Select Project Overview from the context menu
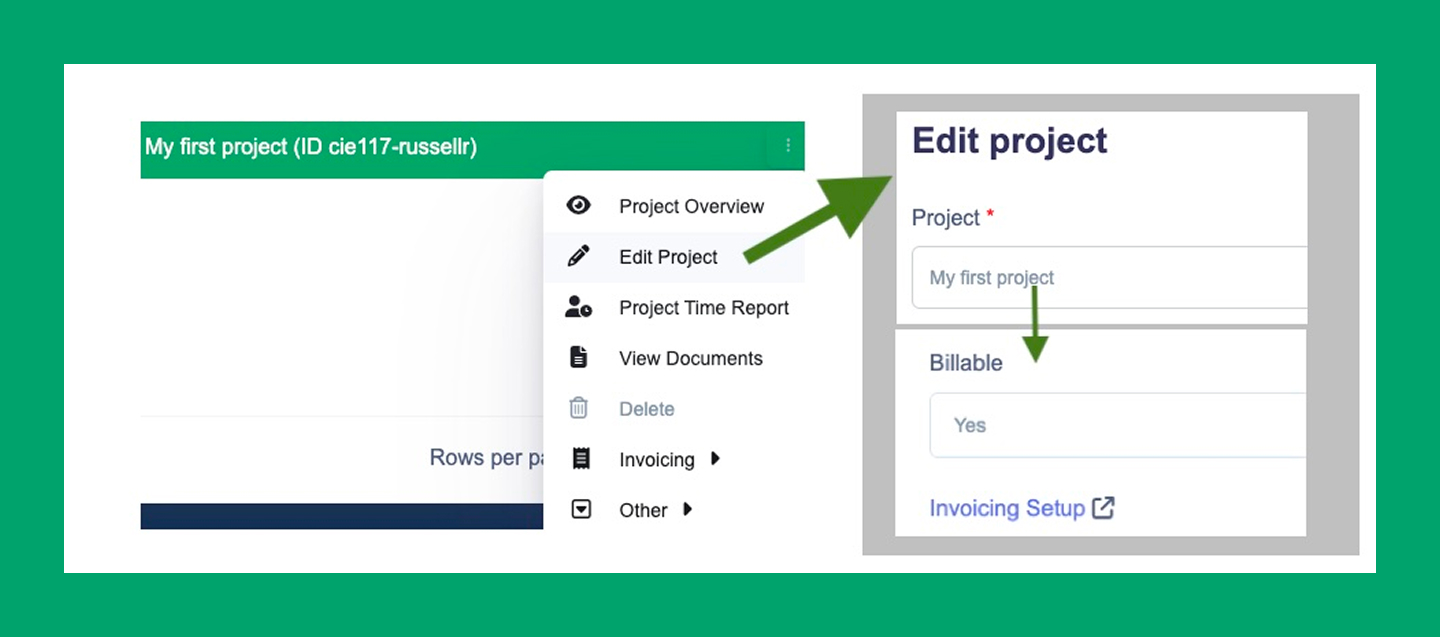The image size is (1440, 637). pyautogui.click(x=691, y=205)
